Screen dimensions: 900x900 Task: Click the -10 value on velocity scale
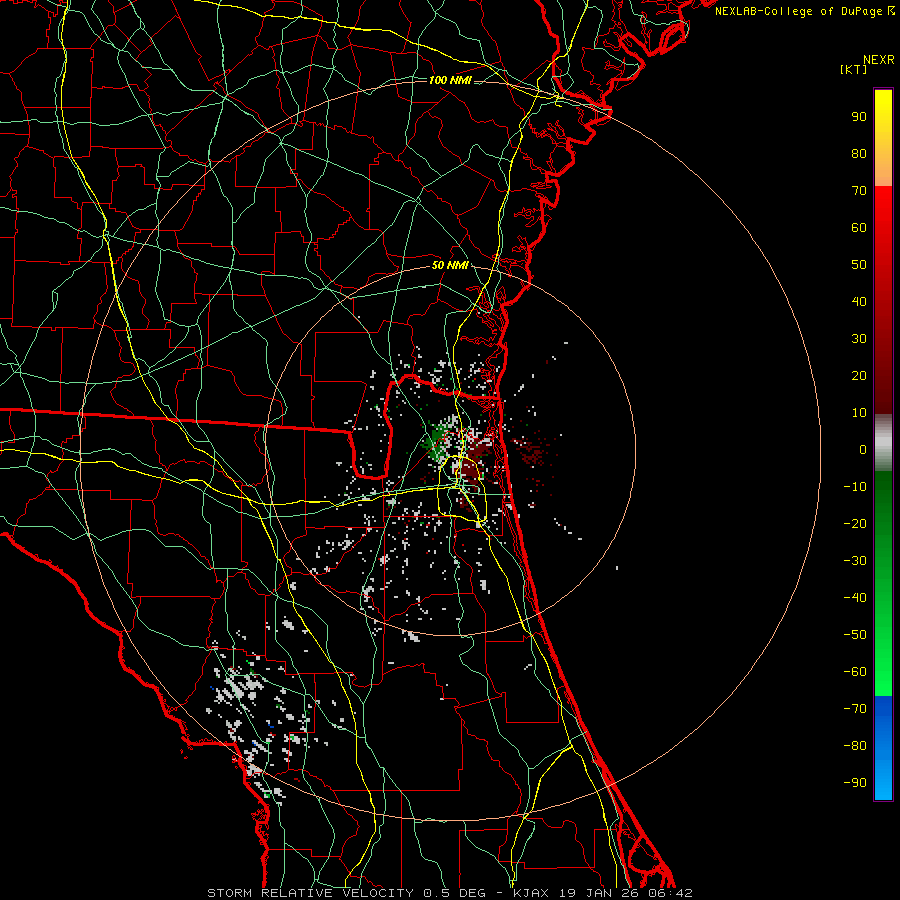pos(855,487)
